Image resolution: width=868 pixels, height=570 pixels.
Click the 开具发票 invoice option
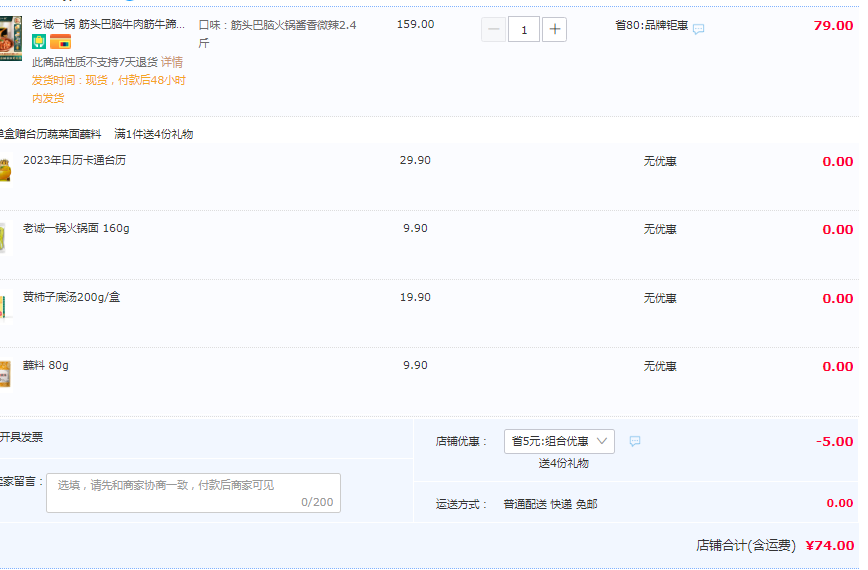22,437
